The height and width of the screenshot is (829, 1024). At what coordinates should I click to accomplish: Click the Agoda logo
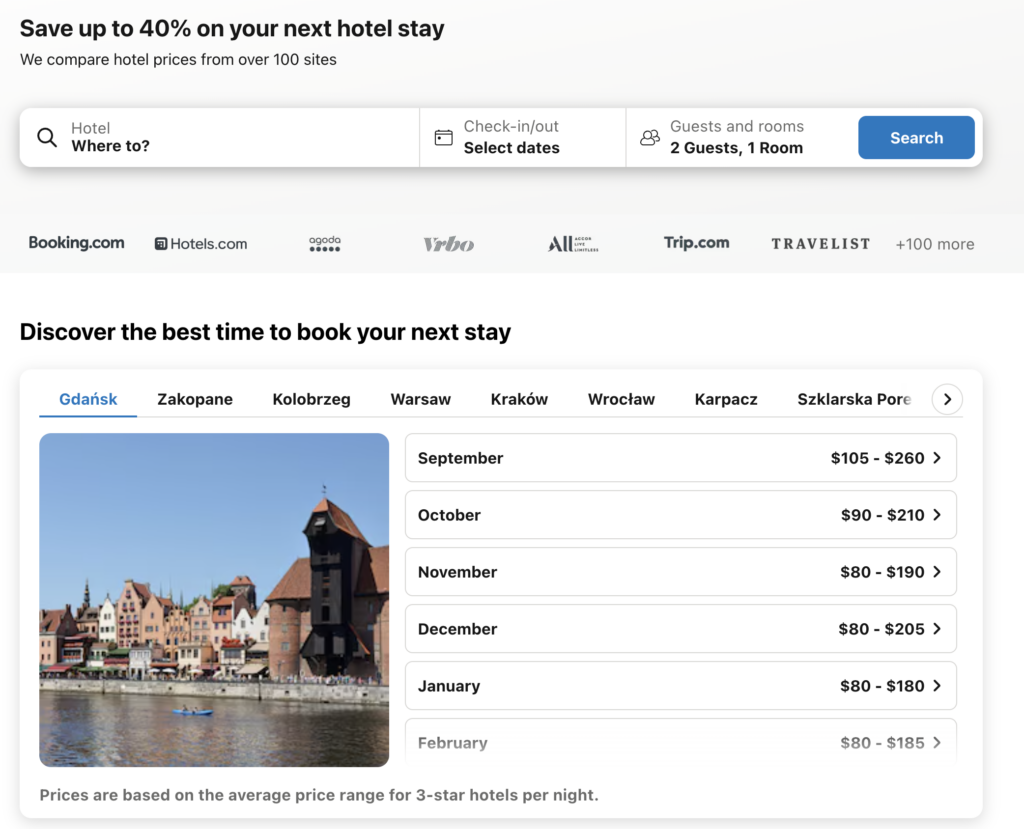325,244
